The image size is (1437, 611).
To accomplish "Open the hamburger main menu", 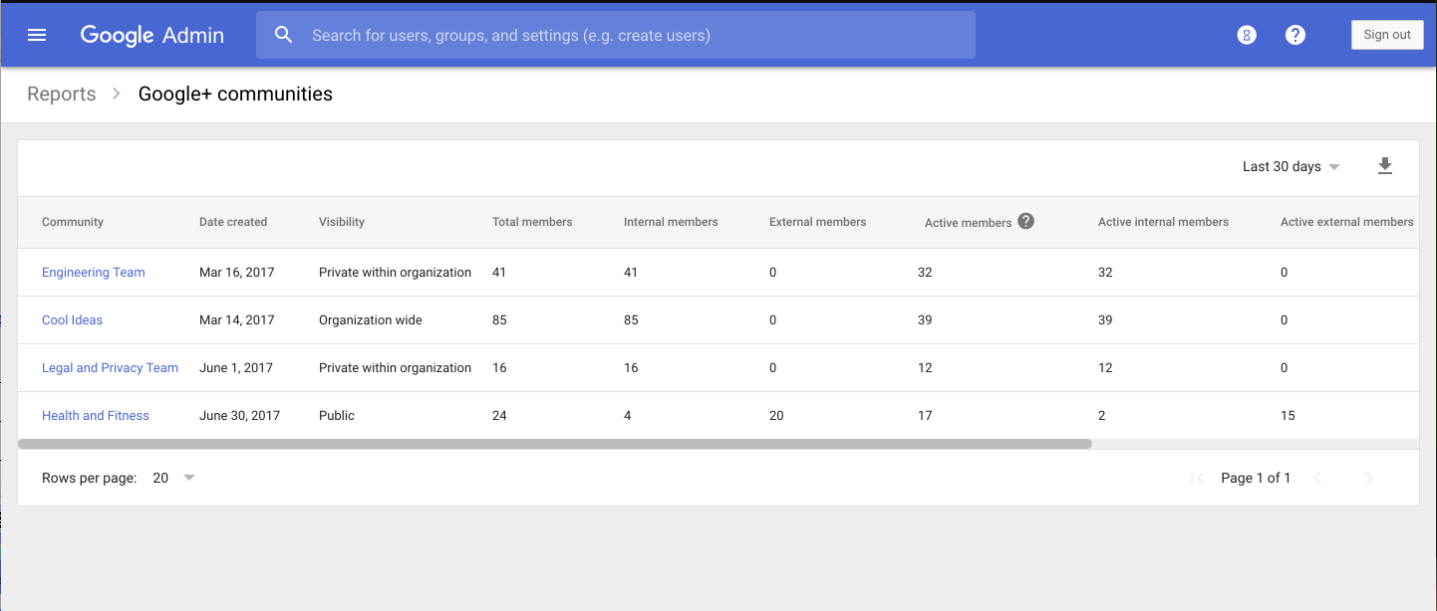I will 37,35.
